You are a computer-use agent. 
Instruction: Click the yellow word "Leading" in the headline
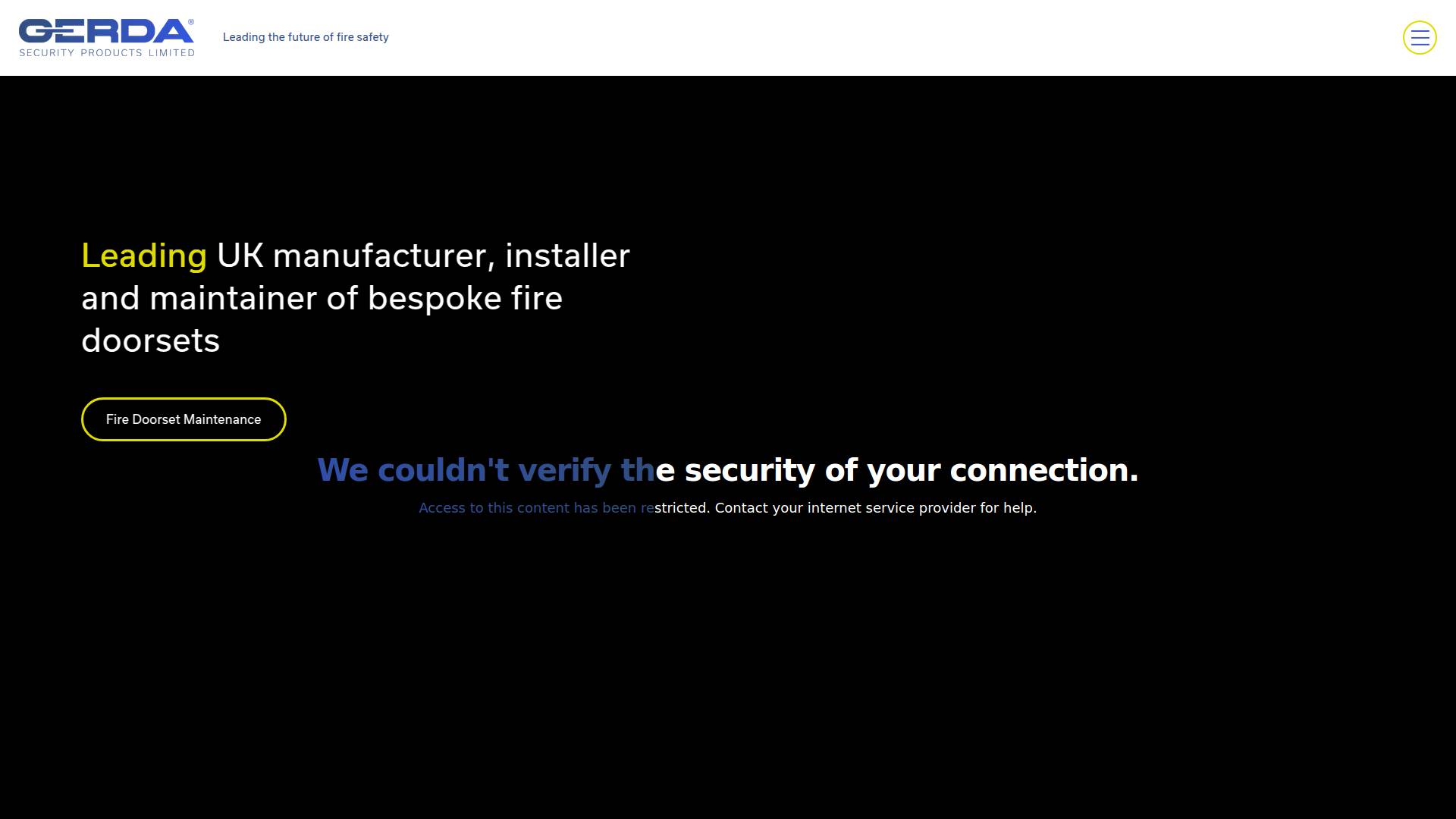pyautogui.click(x=144, y=256)
